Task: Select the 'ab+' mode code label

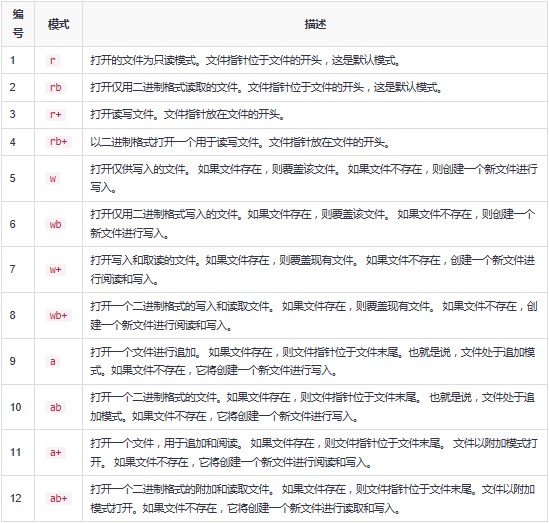Action: click(58, 498)
